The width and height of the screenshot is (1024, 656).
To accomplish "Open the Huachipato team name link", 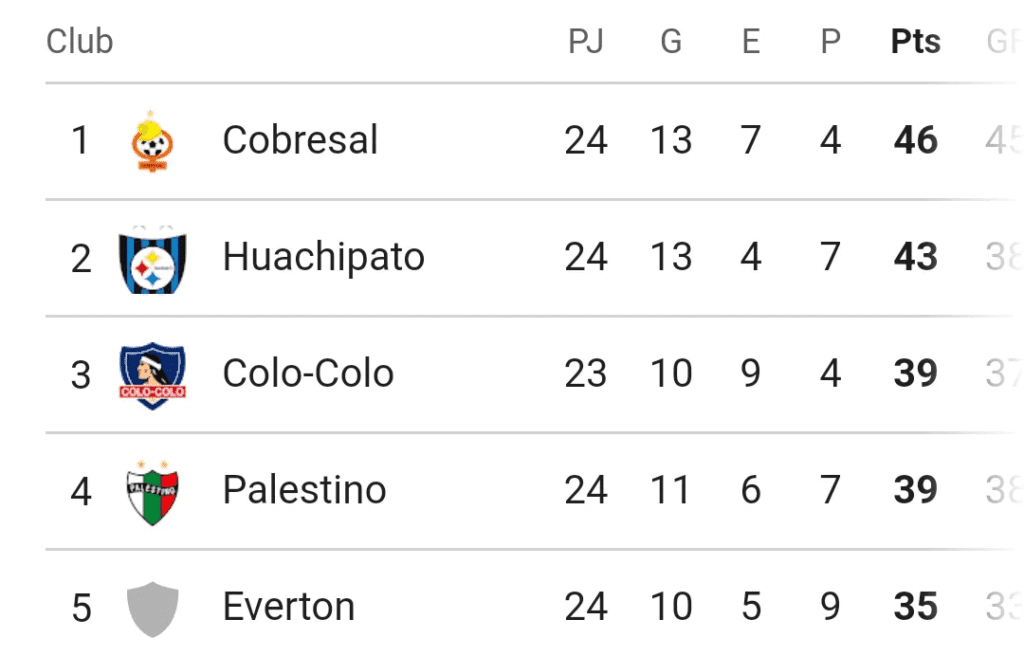I will pos(324,258).
